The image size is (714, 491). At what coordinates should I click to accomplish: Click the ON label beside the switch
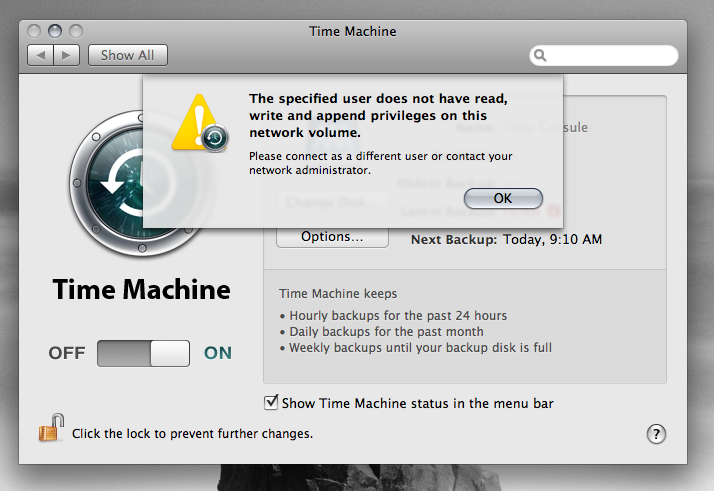point(218,353)
